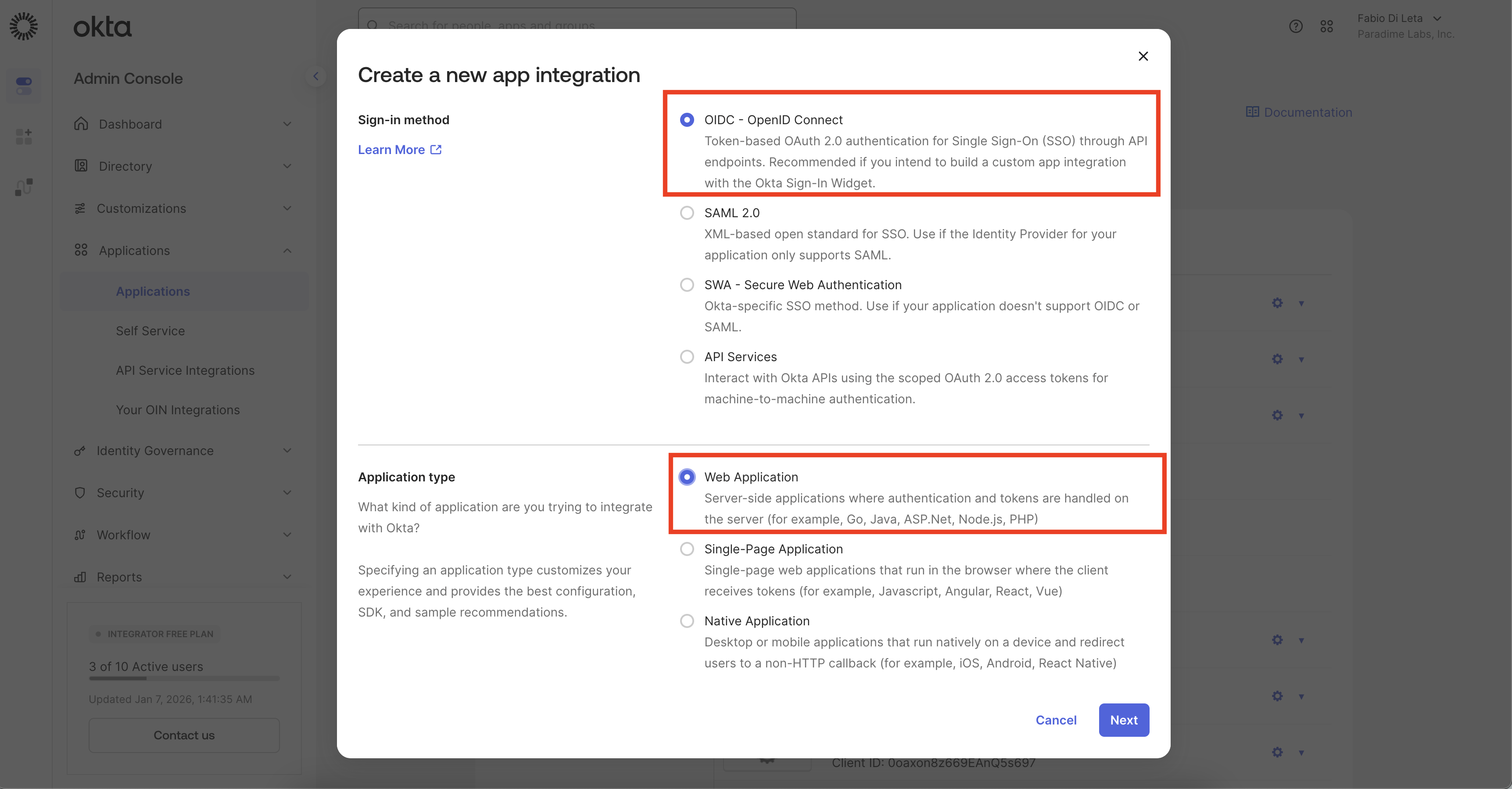Viewport: 1512px width, 789px height.
Task: Collapse the Applications sidebar section
Action: pos(287,251)
